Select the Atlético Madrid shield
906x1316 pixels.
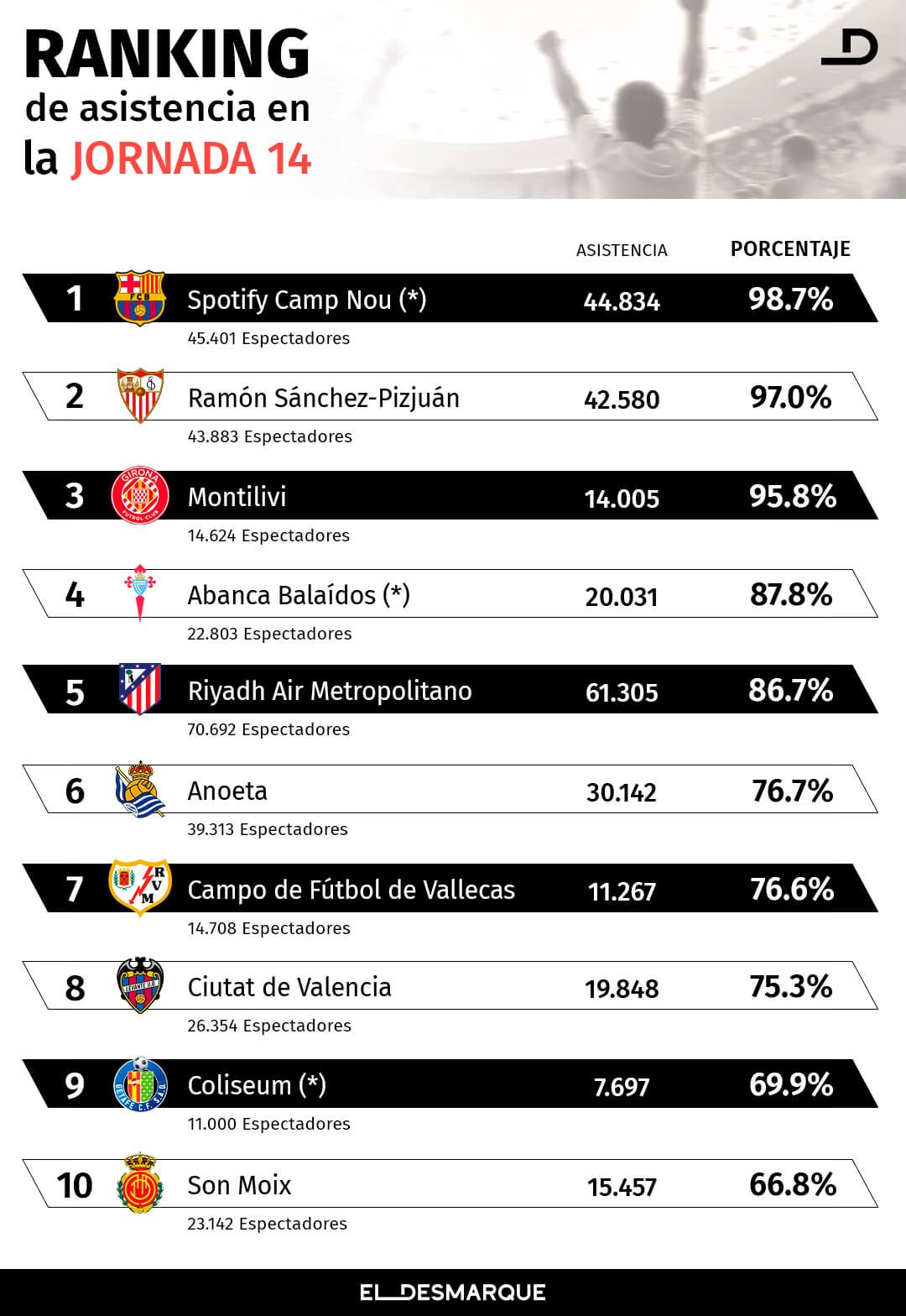140,689
